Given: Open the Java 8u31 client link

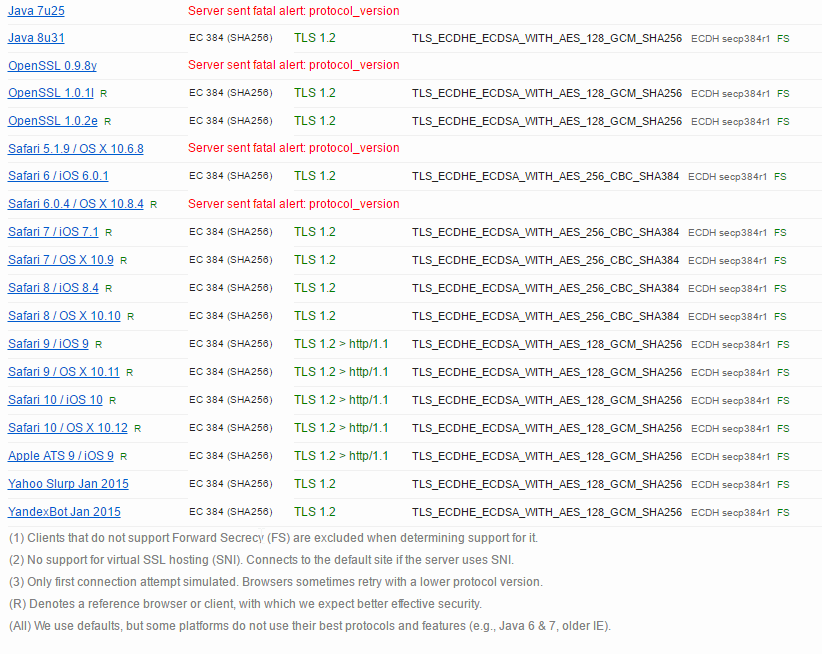Looking at the screenshot, I should tap(36, 38).
